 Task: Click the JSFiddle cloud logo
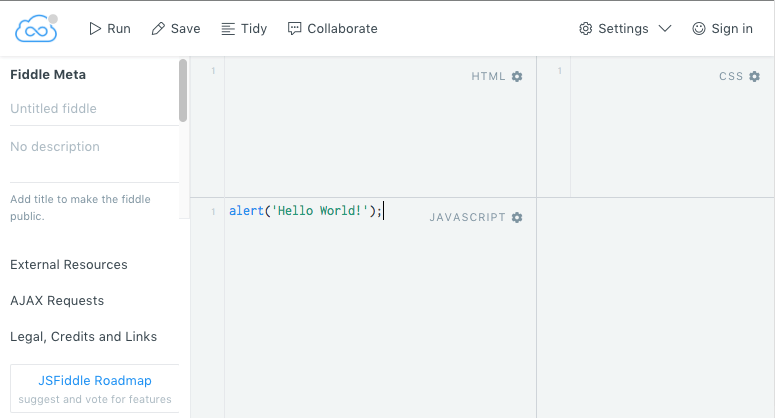pos(36,28)
